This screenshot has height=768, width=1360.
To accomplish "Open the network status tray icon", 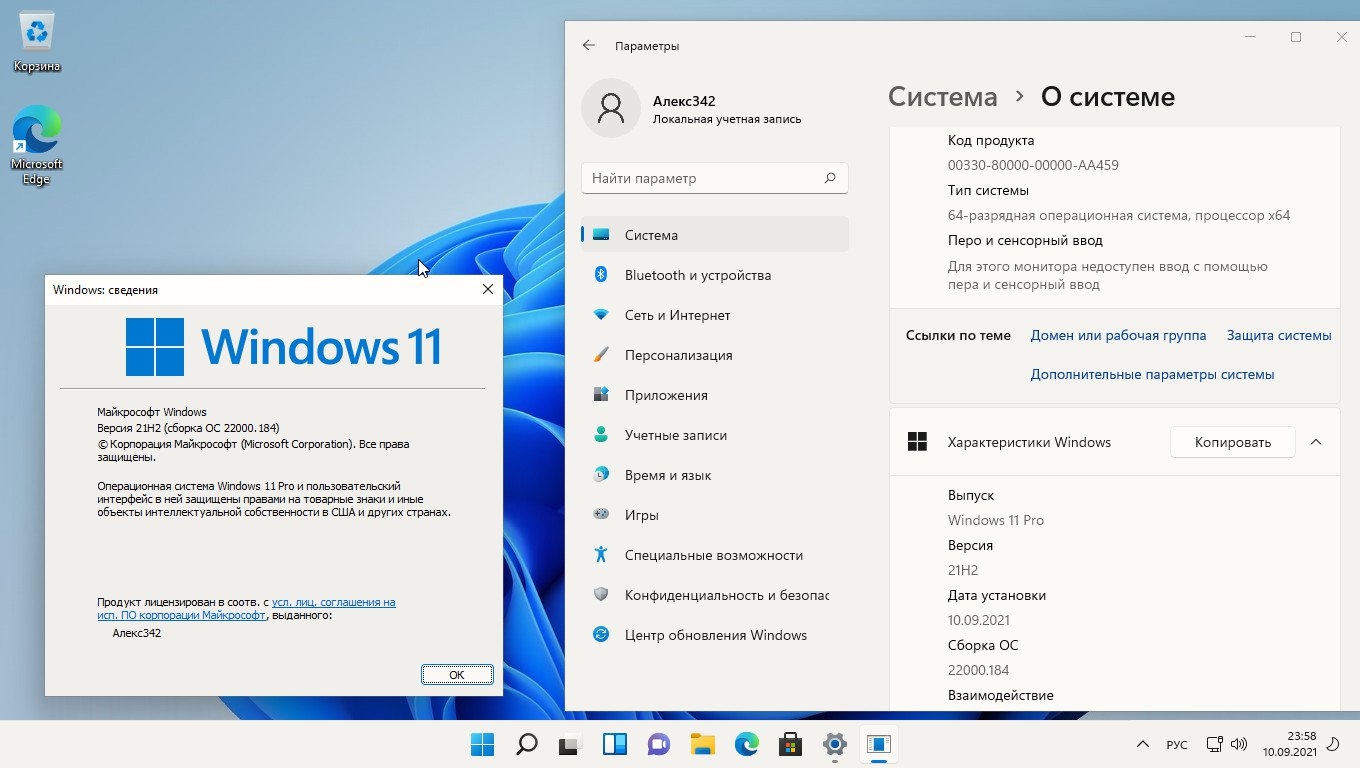I will [1214, 744].
